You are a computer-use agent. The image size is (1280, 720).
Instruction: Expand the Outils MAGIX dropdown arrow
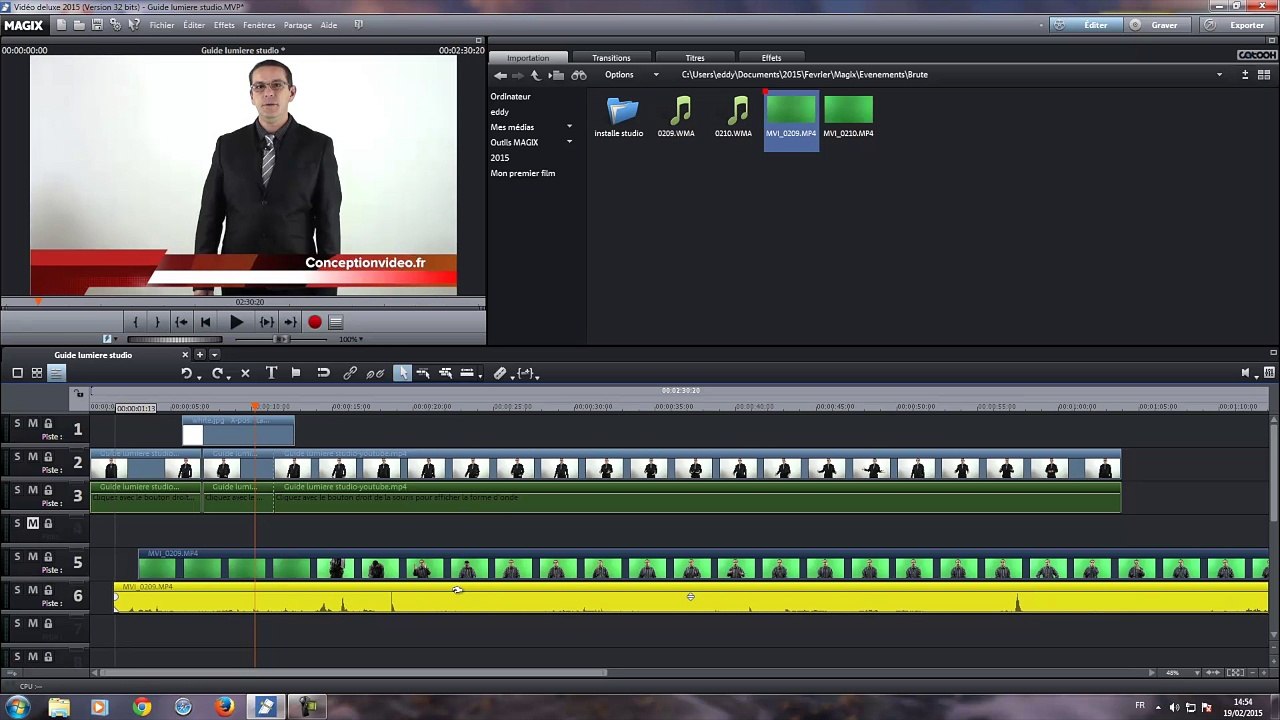[x=569, y=142]
